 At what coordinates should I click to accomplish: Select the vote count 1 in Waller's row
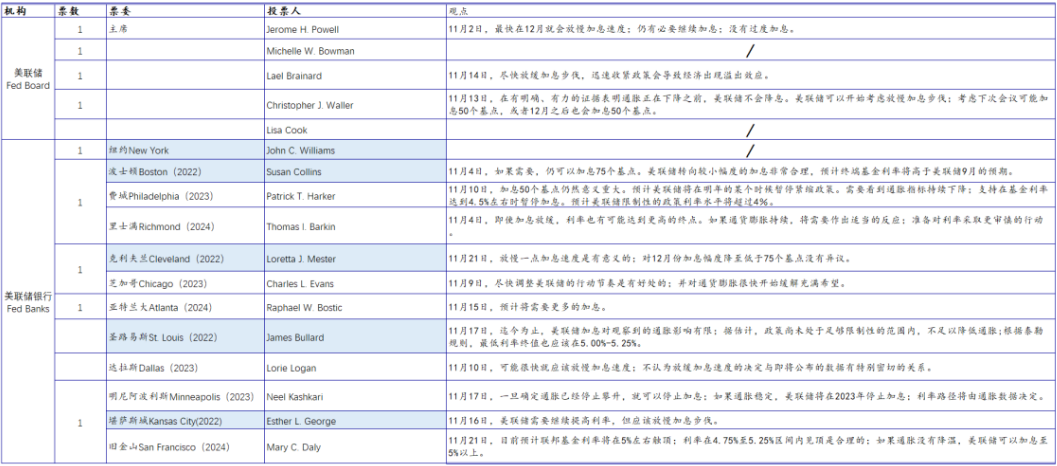tap(80, 105)
